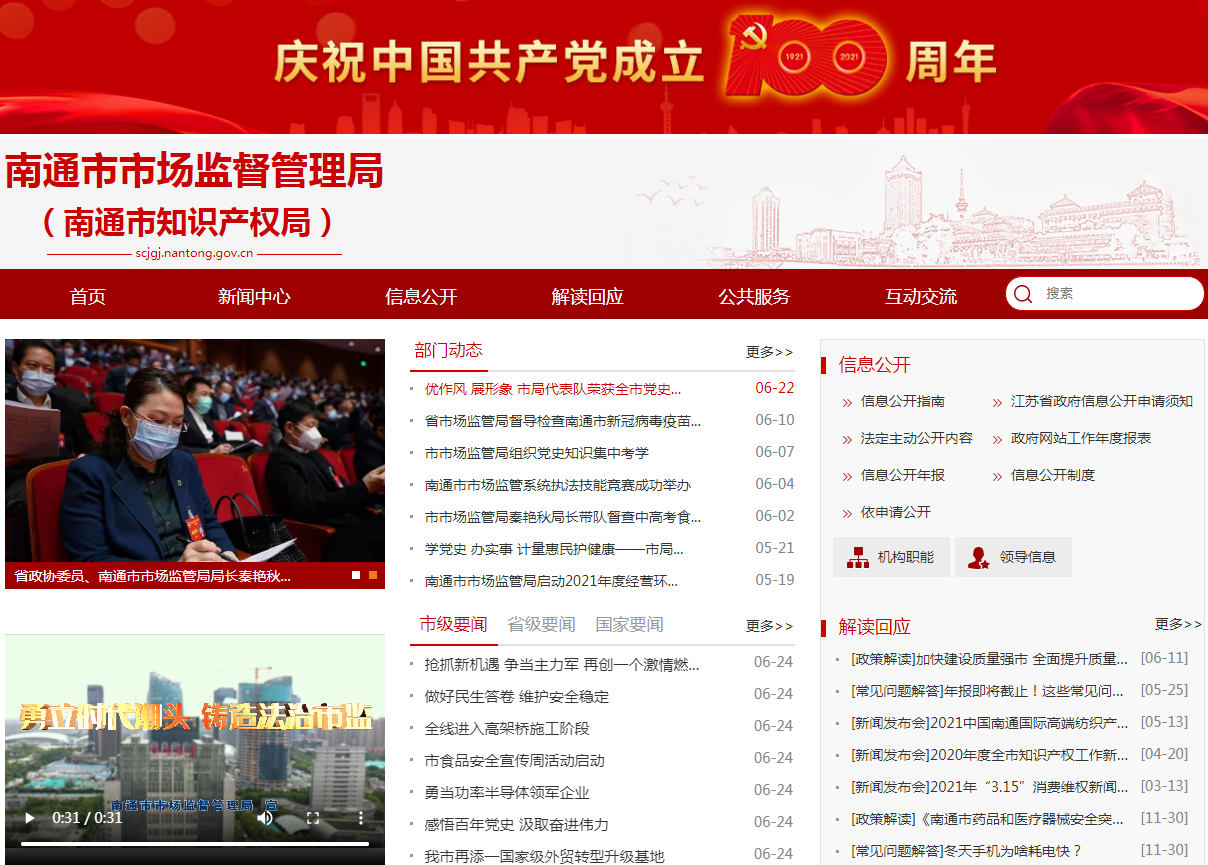Open news 抢抓新机遇 争当主力军

pos(562,665)
